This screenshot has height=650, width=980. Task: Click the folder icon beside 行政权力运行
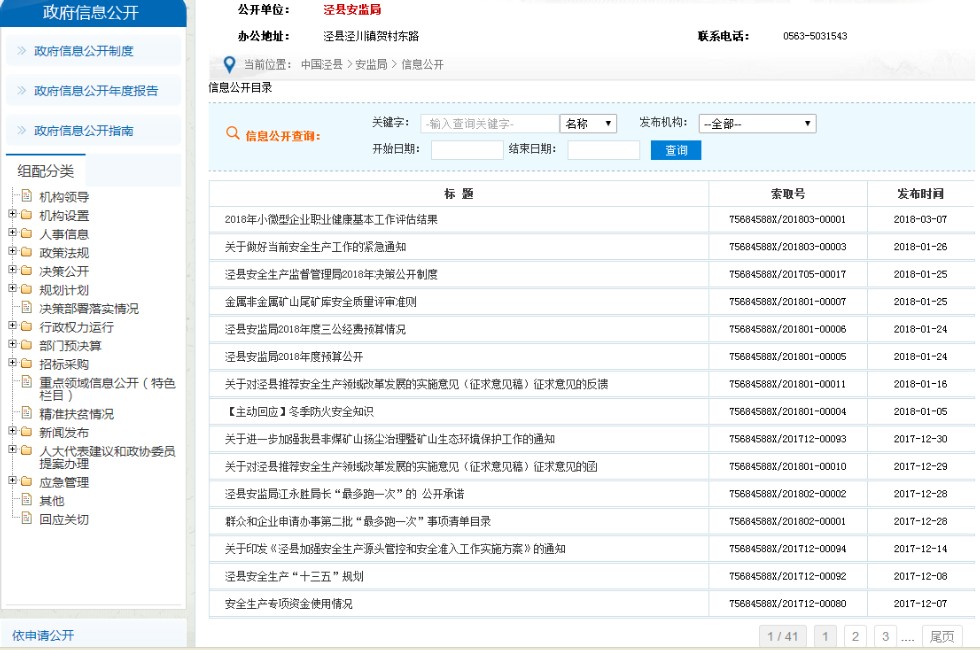pos(26,326)
